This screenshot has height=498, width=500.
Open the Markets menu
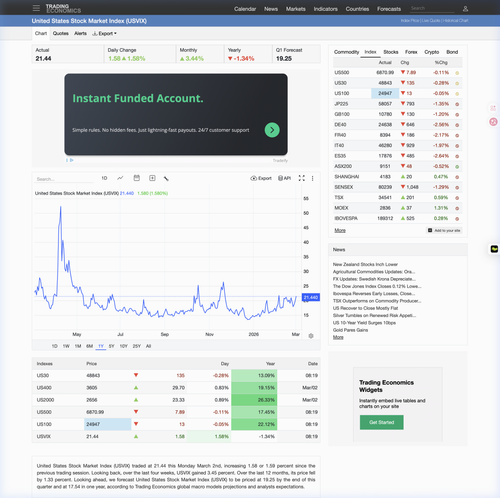click(x=296, y=9)
